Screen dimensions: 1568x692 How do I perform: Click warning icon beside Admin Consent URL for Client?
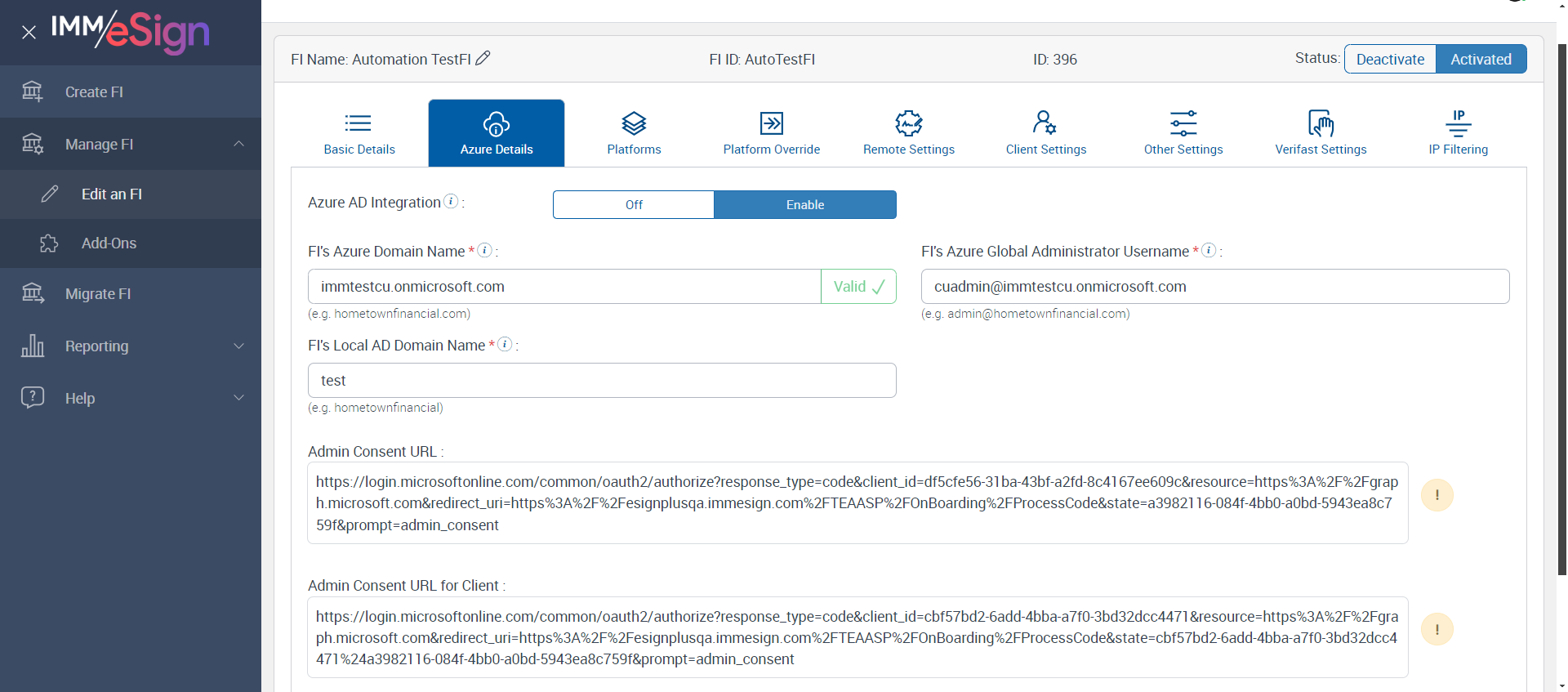(1437, 629)
